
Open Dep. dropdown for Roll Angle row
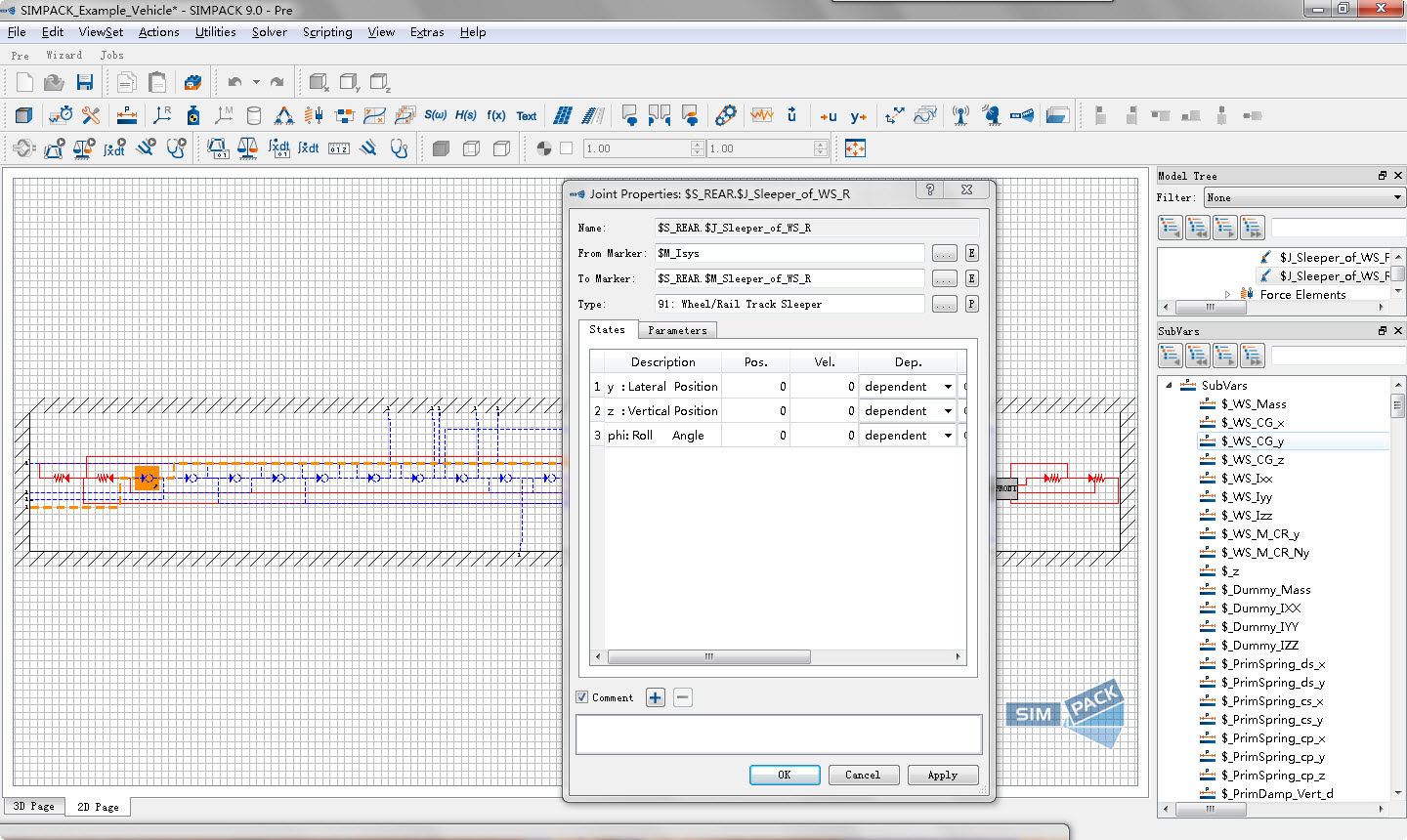pos(948,436)
